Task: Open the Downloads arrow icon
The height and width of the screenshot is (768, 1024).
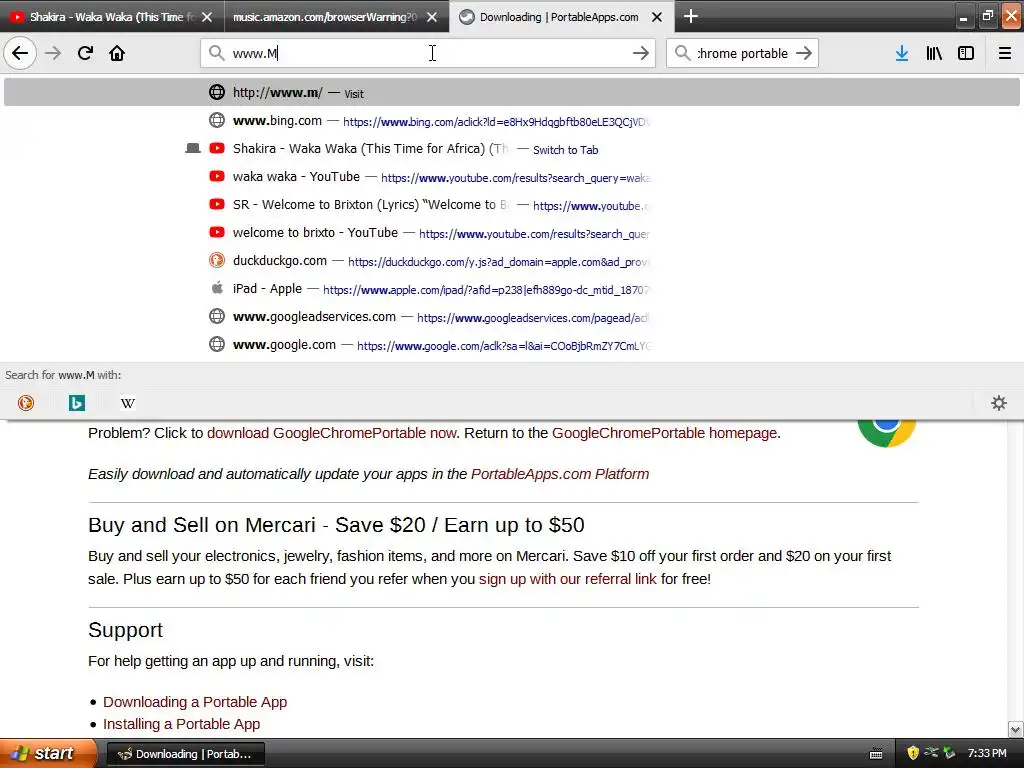Action: pos(902,53)
